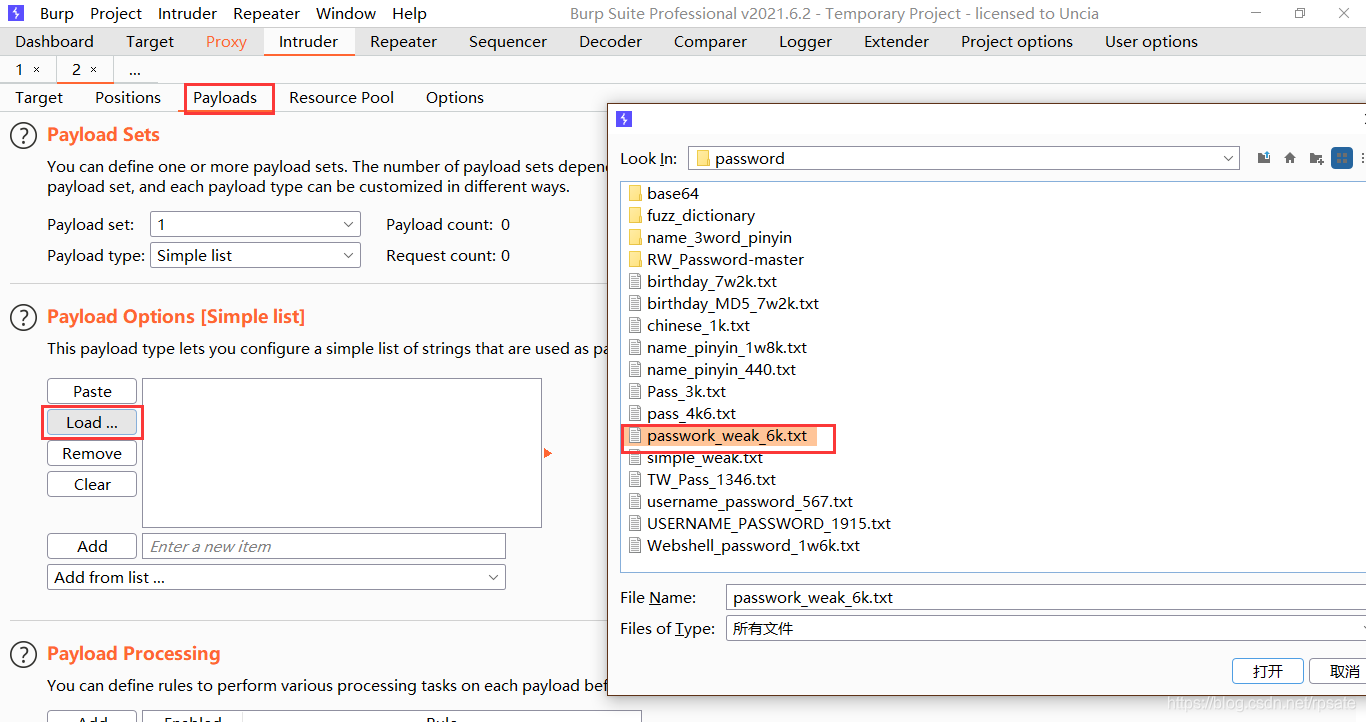Select USERNAME_PASSWORD_1915.txt file

tap(760, 523)
